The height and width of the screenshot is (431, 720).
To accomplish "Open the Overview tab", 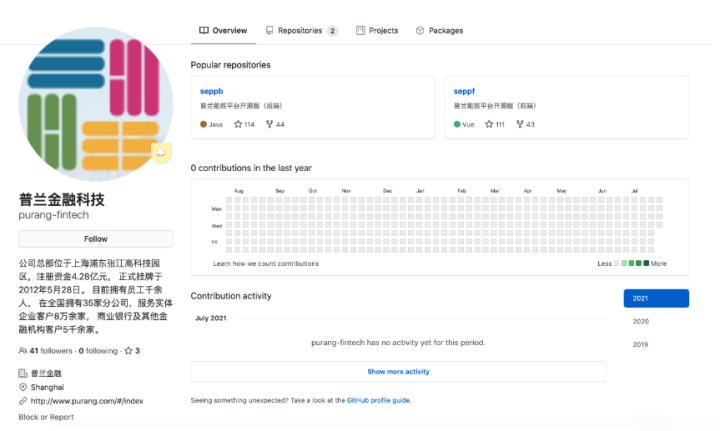I will tap(223, 31).
